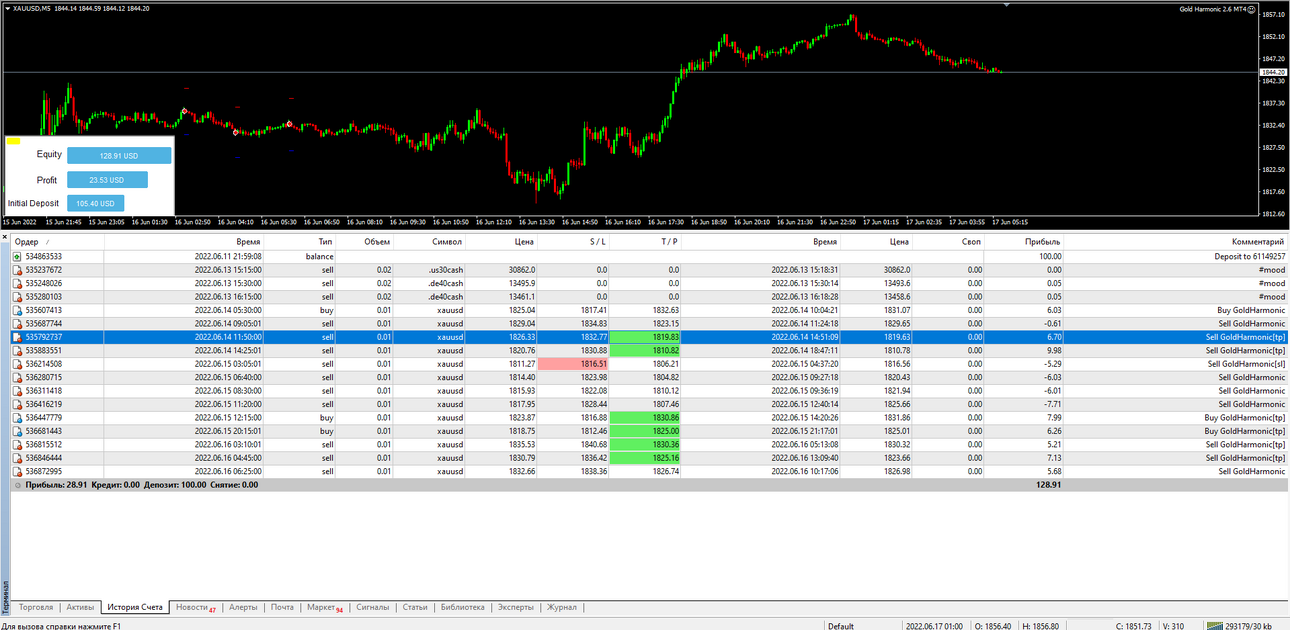Open the Эксперты tab
The image size is (1290, 630).
(x=516, y=607)
